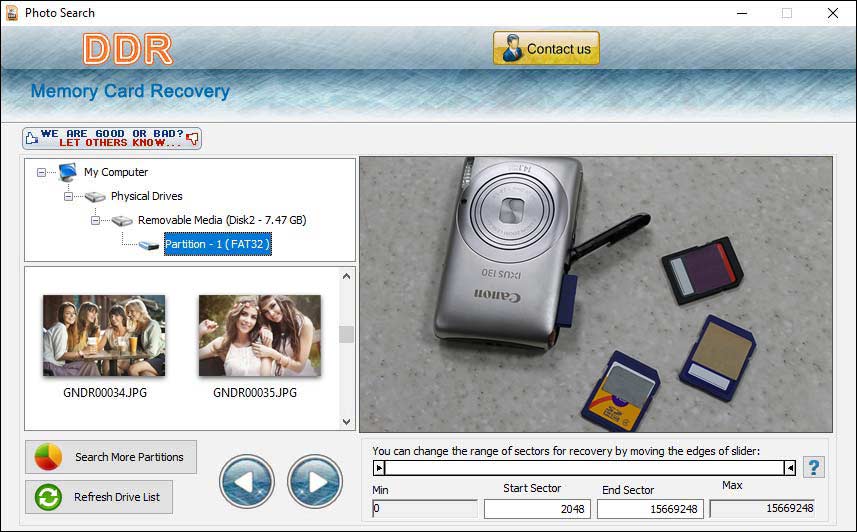This screenshot has height=532, width=857.
Task: Click the sector range slider track
Action: [584, 467]
